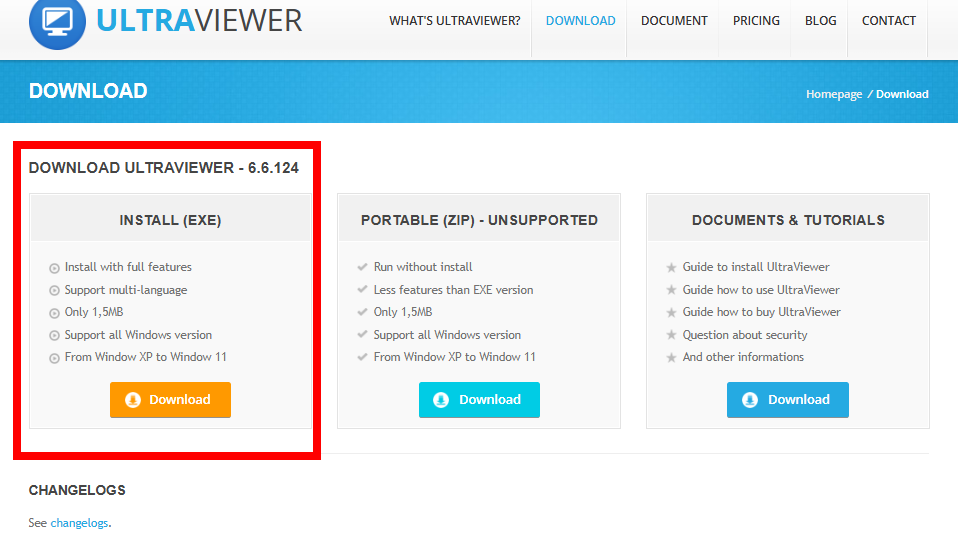The image size is (958, 547).
Task: Click From Window XP to Window 11 in Install card
Action: [145, 357]
